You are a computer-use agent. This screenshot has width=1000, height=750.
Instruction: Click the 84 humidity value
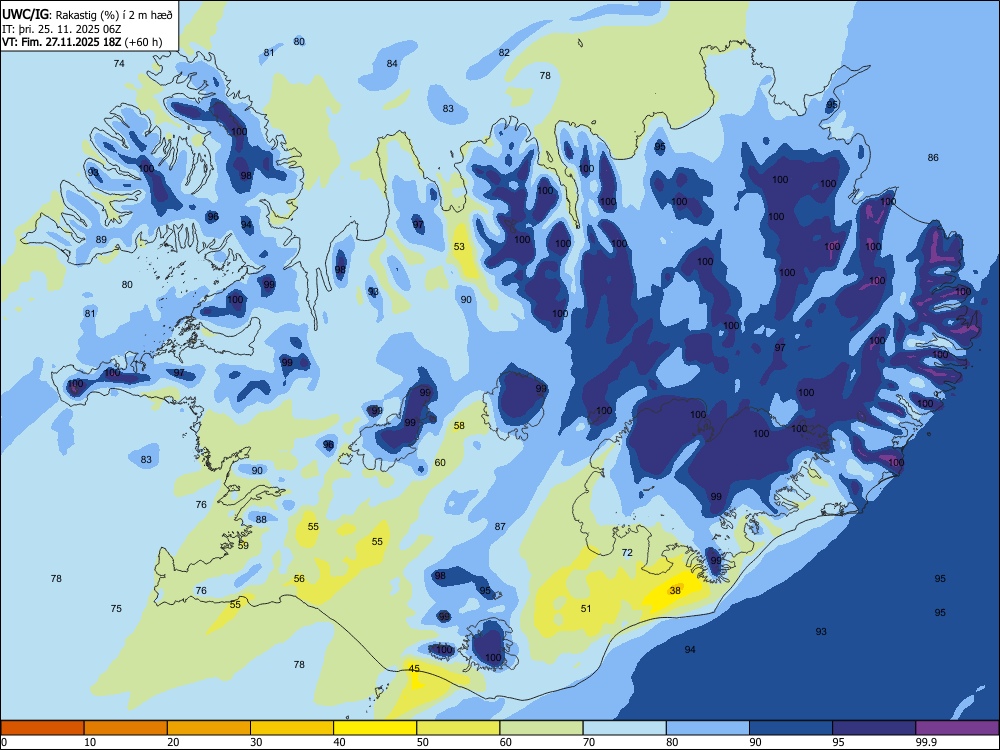(392, 63)
